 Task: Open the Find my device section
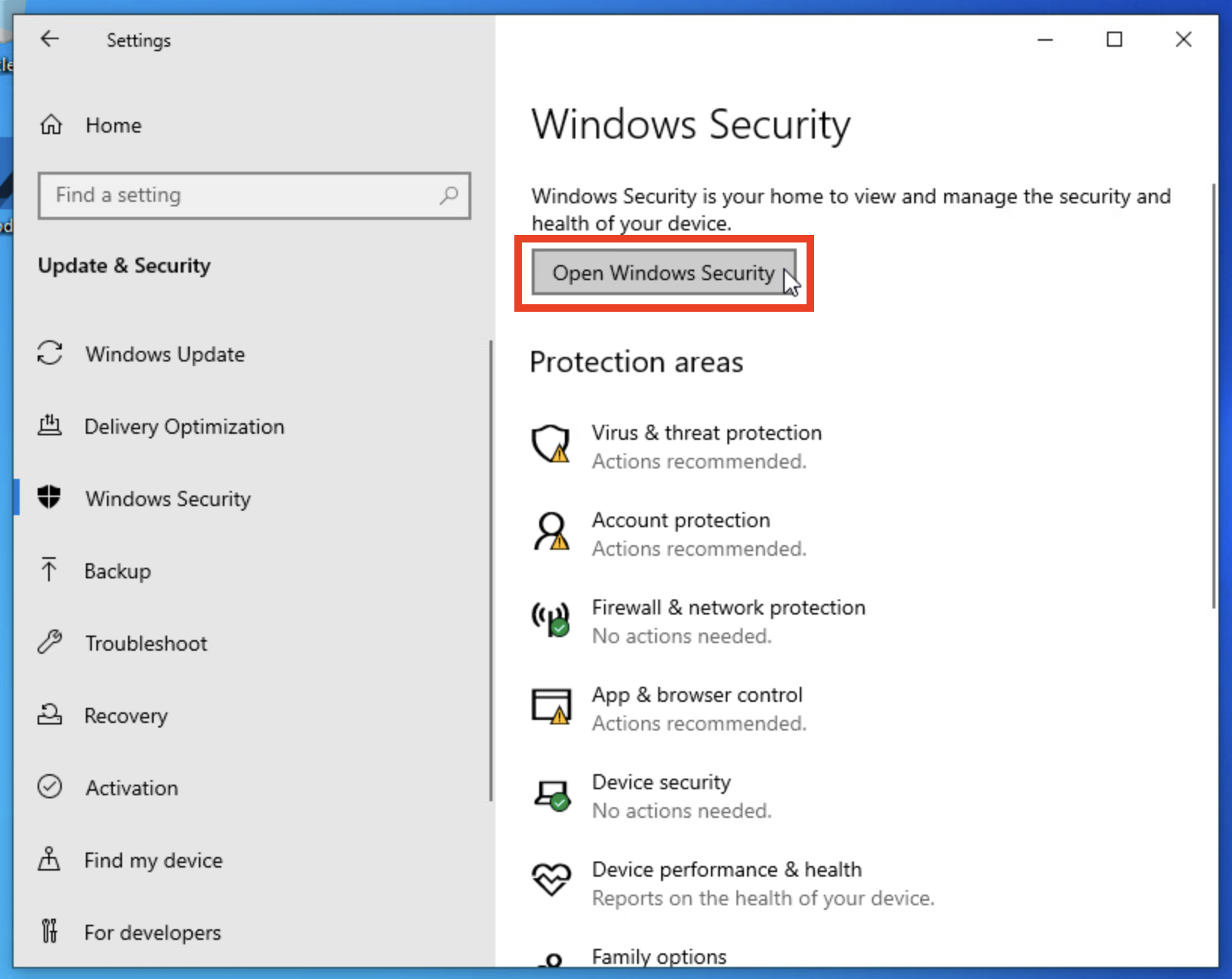pos(152,859)
